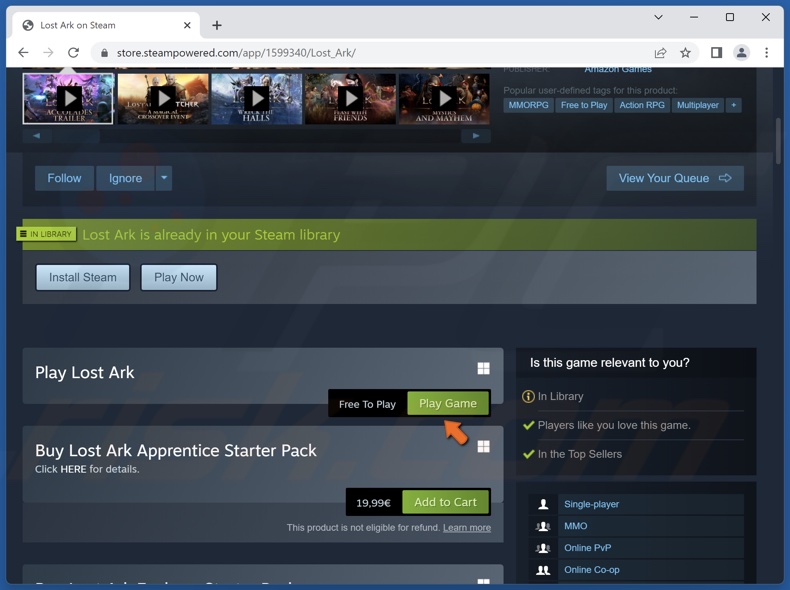Add Apprentice Starter Pack to cart
Viewport: 790px width, 590px height.
[445, 502]
